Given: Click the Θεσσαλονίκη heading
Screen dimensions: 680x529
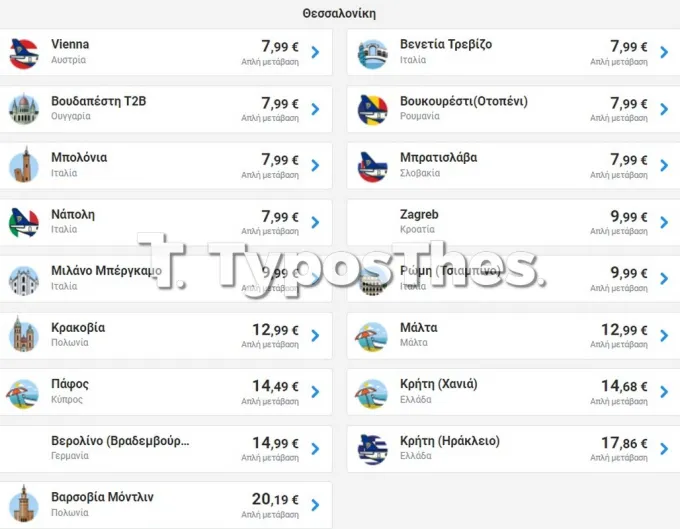Looking at the screenshot, I should coord(339,13).
